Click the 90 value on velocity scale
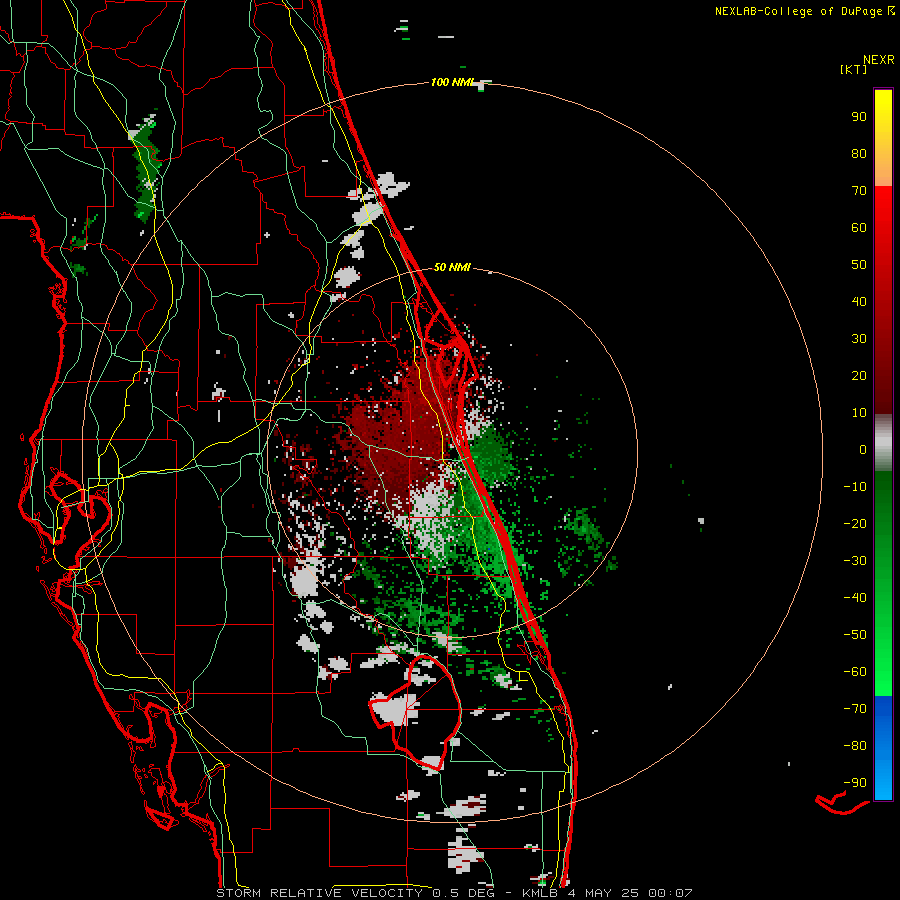 point(859,117)
